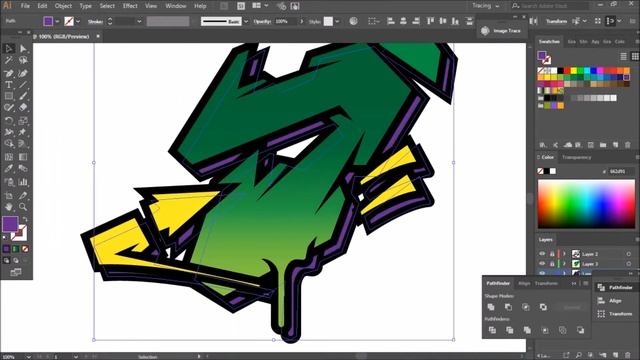
Task: Click the Search Adobe Stock field
Action: [550, 6]
